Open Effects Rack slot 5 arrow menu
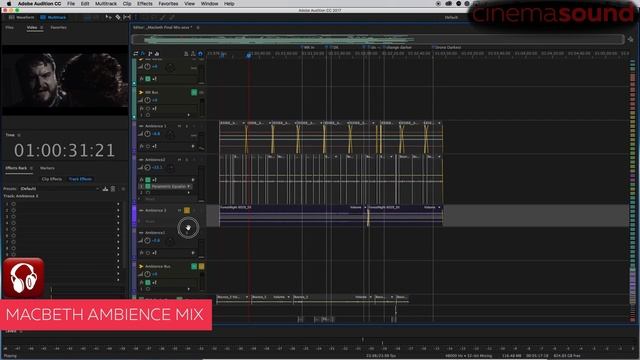The height and width of the screenshot is (360, 640). [x=118, y=229]
